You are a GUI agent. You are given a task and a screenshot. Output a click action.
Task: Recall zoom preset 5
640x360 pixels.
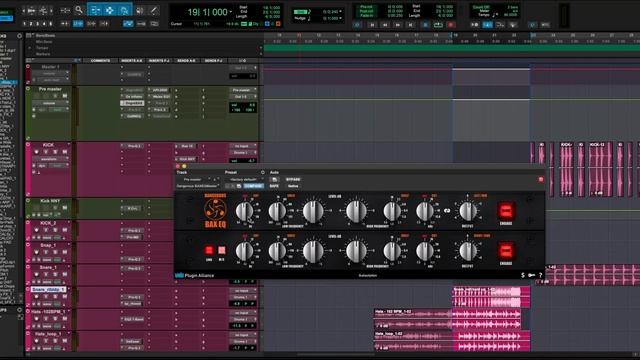51,24
